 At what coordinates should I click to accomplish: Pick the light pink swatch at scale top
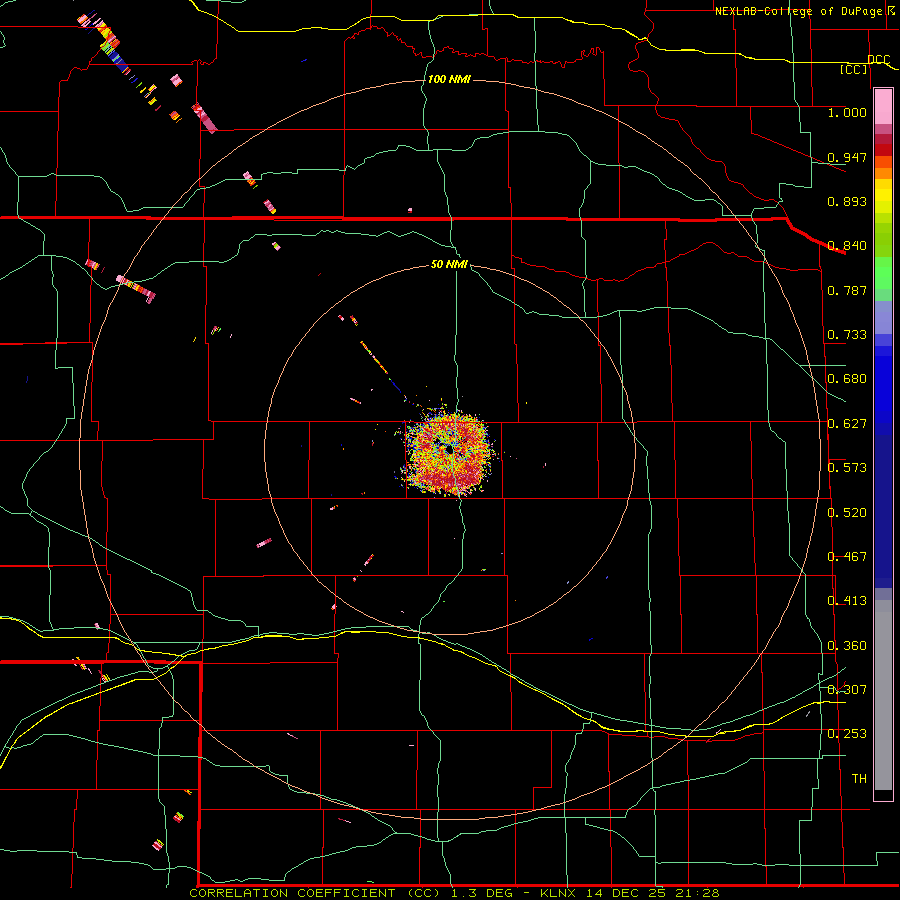(883, 107)
